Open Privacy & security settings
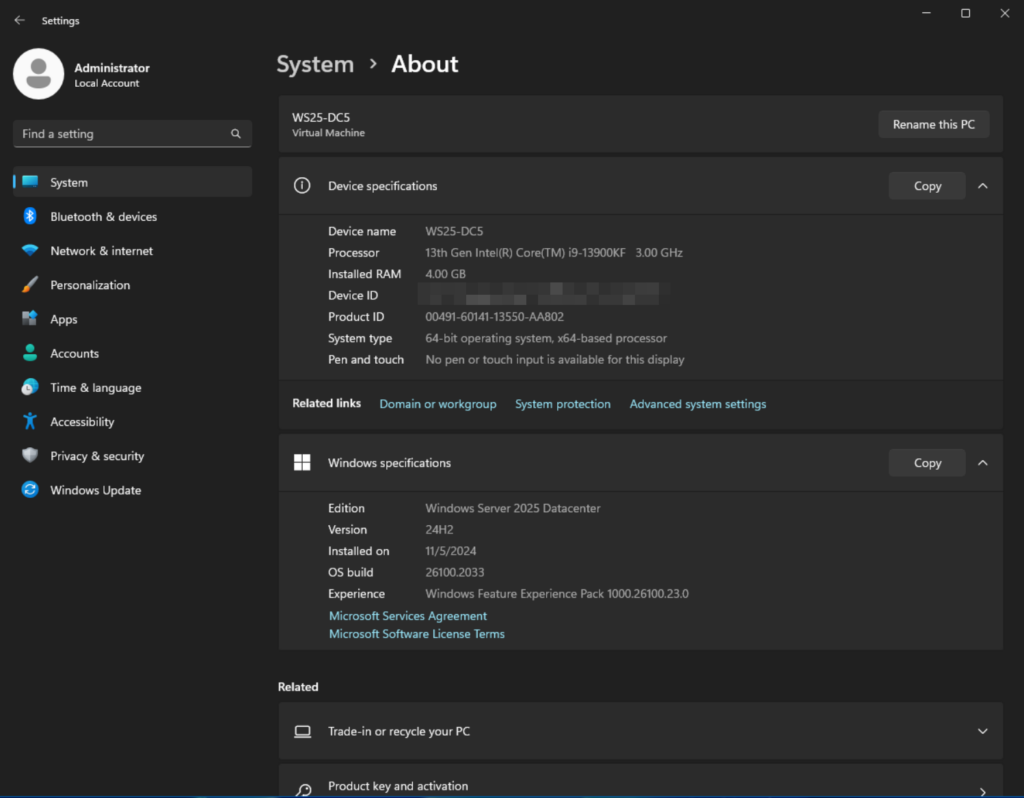 pyautogui.click(x=133, y=455)
